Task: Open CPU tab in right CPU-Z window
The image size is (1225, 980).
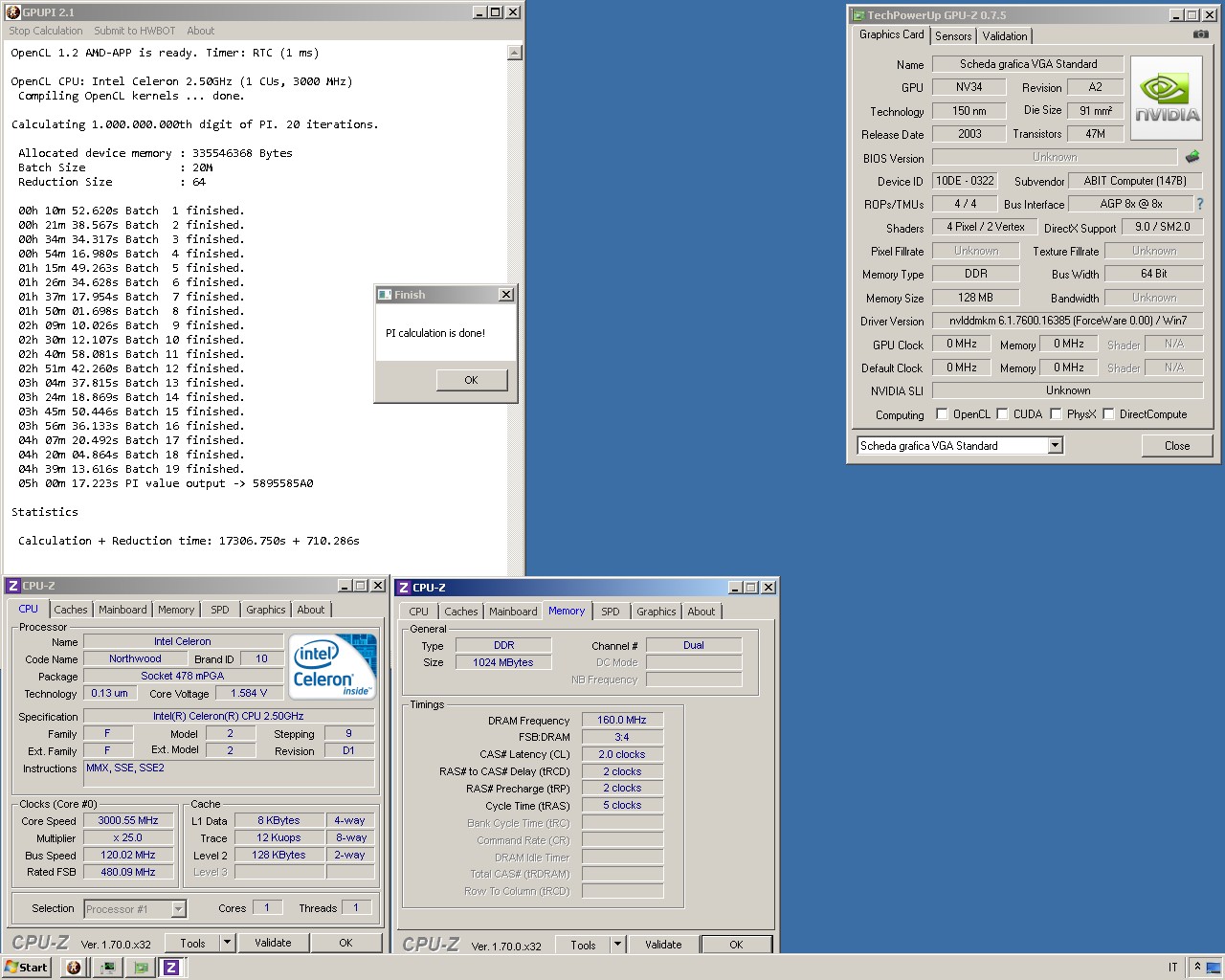Action: tap(419, 612)
